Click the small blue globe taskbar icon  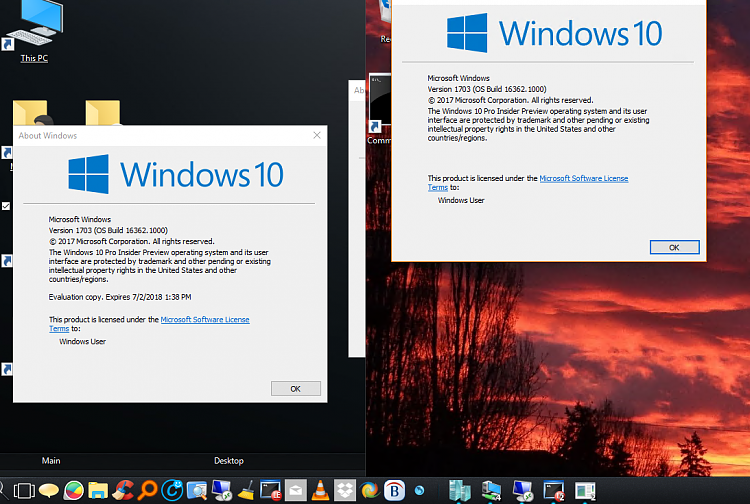tap(419, 491)
